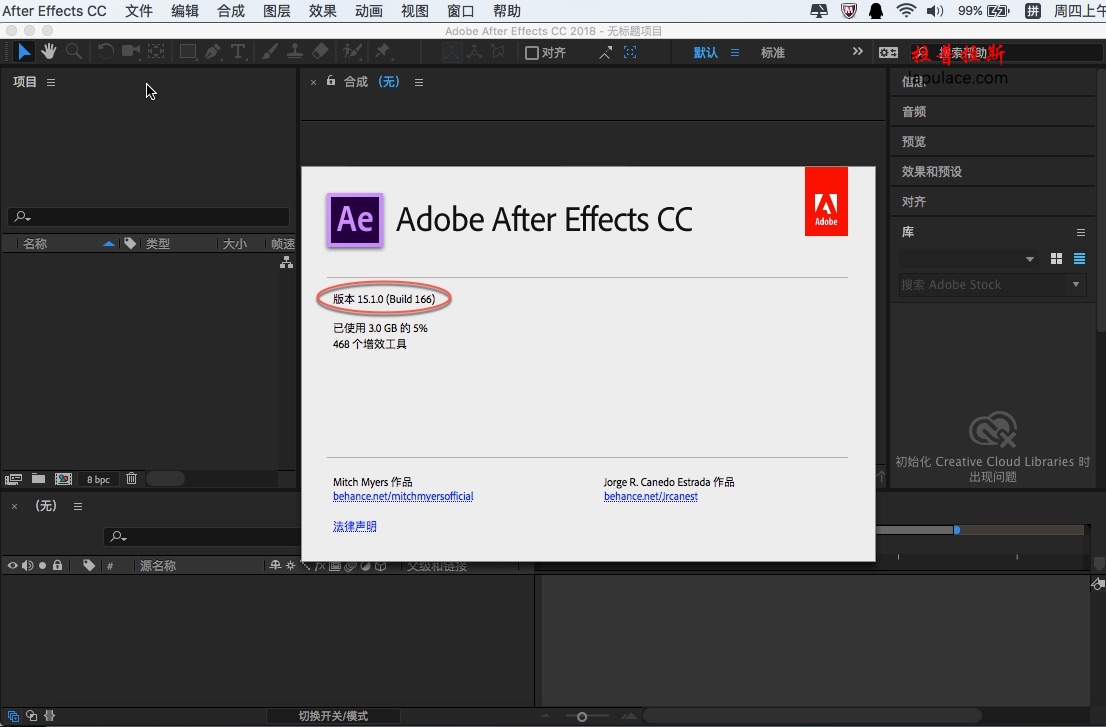Toggle composition panel lock icon
Image resolution: width=1106 pixels, height=727 pixels.
coord(331,81)
